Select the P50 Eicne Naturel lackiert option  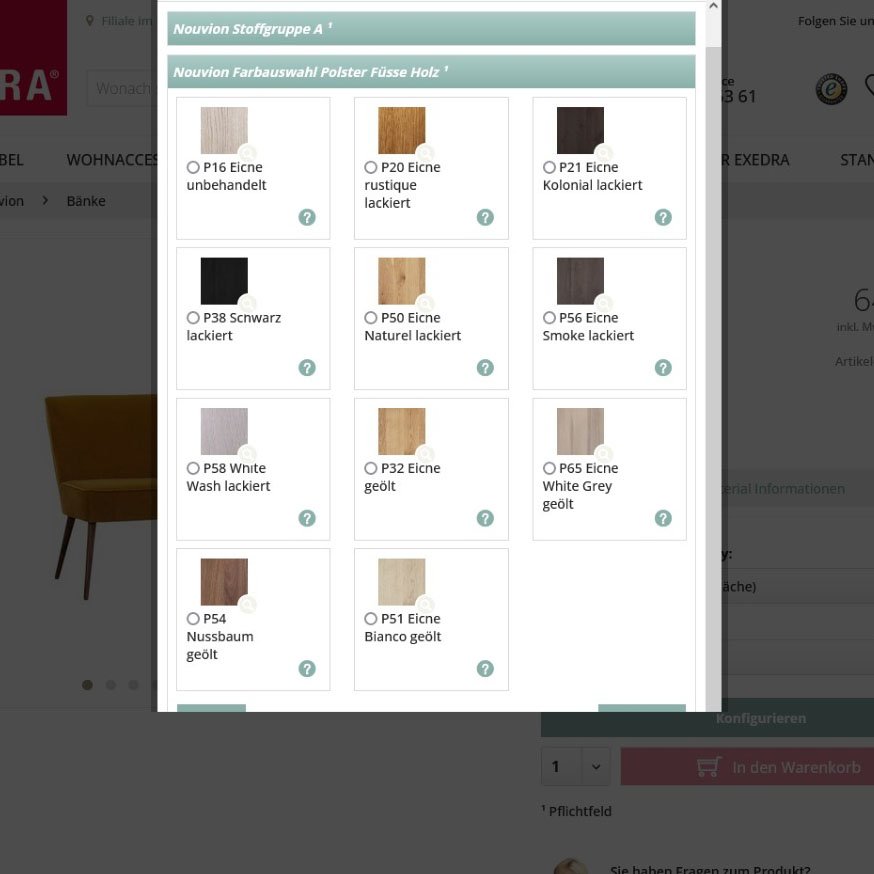(370, 317)
